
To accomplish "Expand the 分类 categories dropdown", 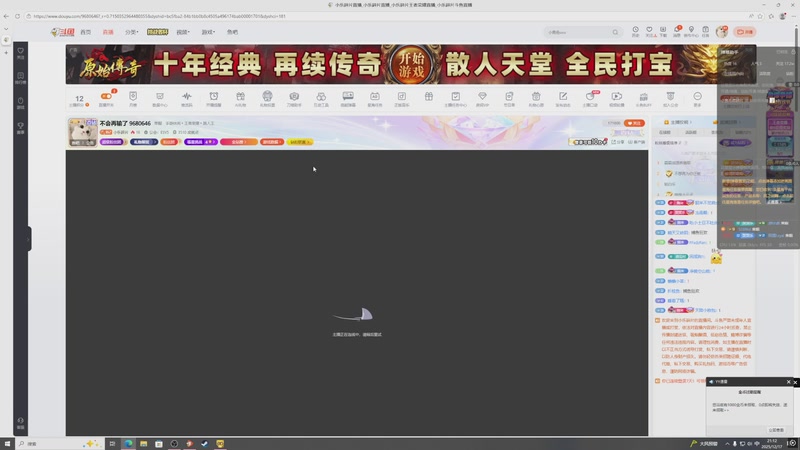I will (131, 32).
